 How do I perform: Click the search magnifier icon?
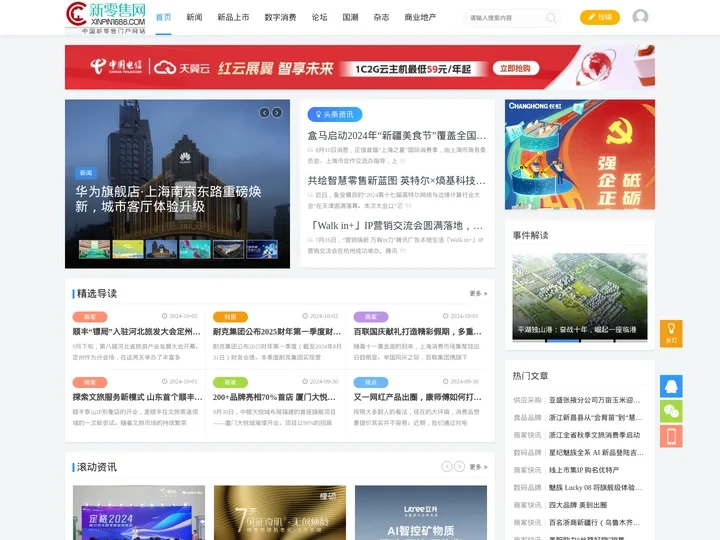coord(551,18)
